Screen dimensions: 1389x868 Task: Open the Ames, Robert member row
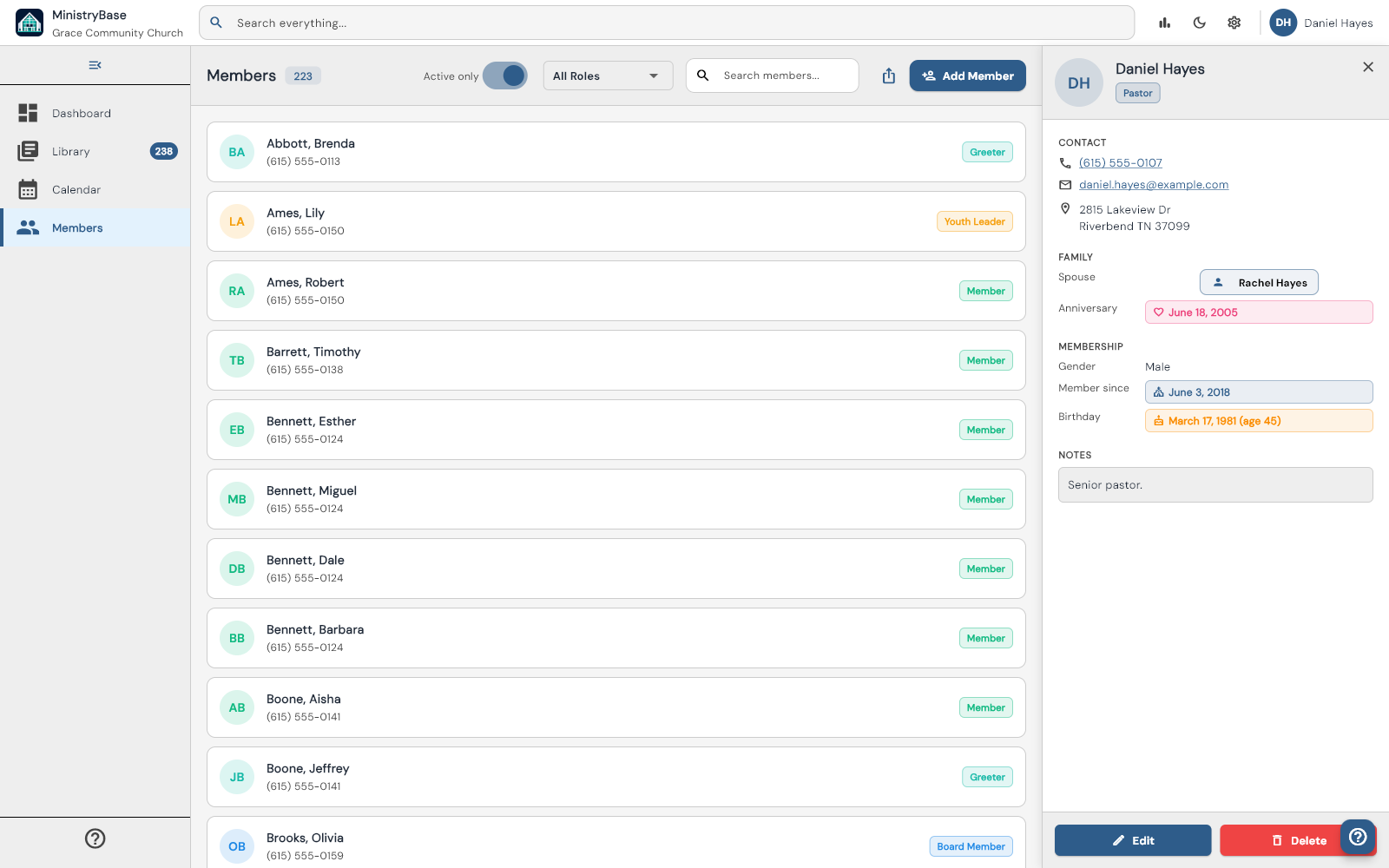click(x=616, y=291)
